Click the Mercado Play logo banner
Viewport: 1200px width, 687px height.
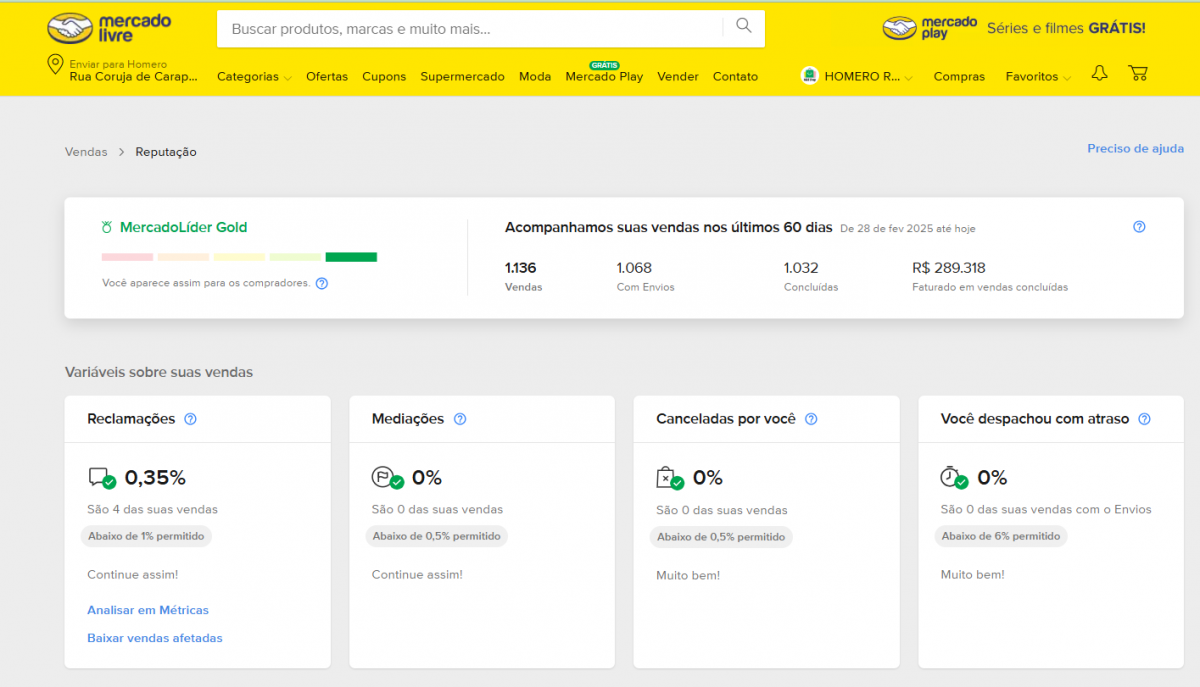[x=930, y=28]
